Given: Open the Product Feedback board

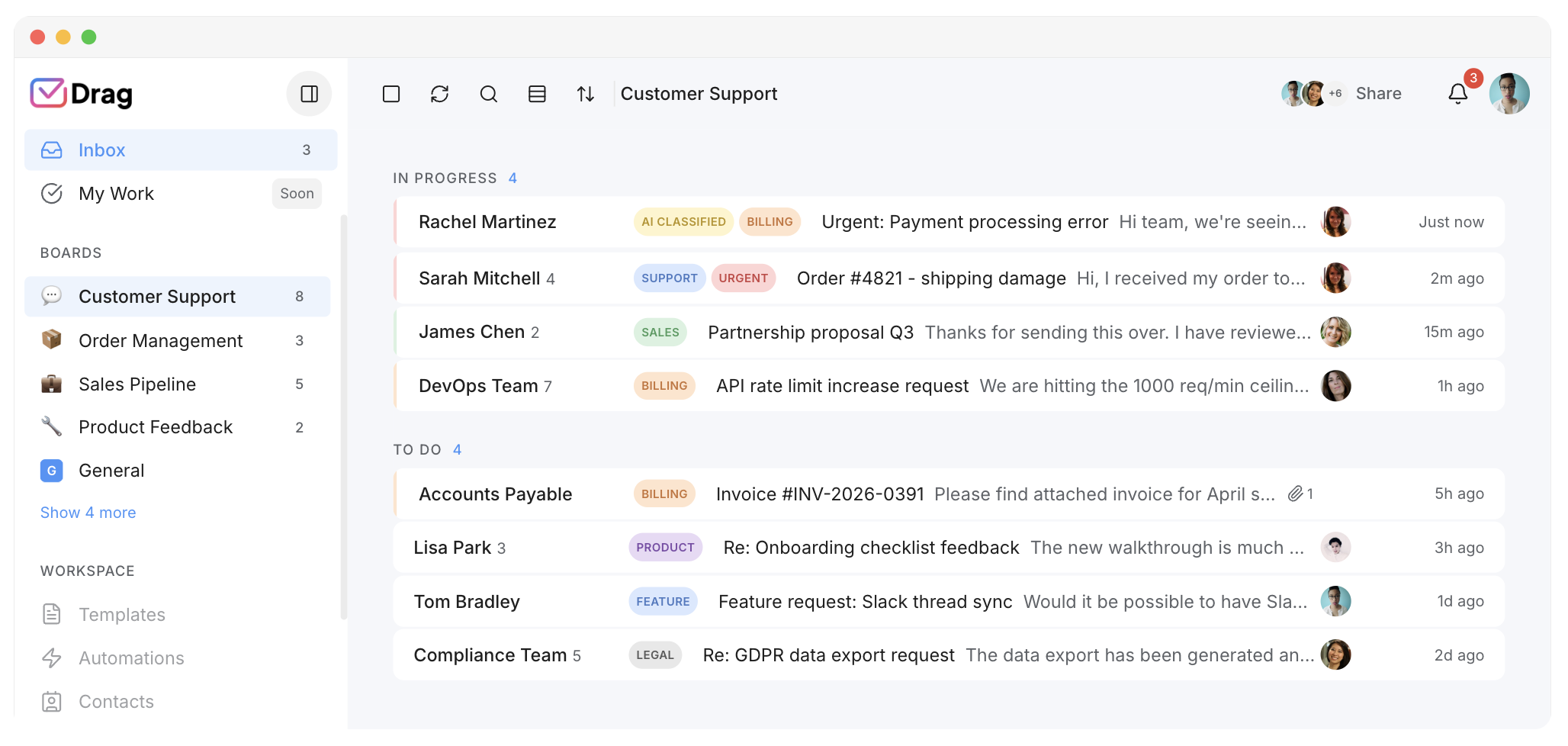Looking at the screenshot, I should pyautogui.click(x=178, y=427).
